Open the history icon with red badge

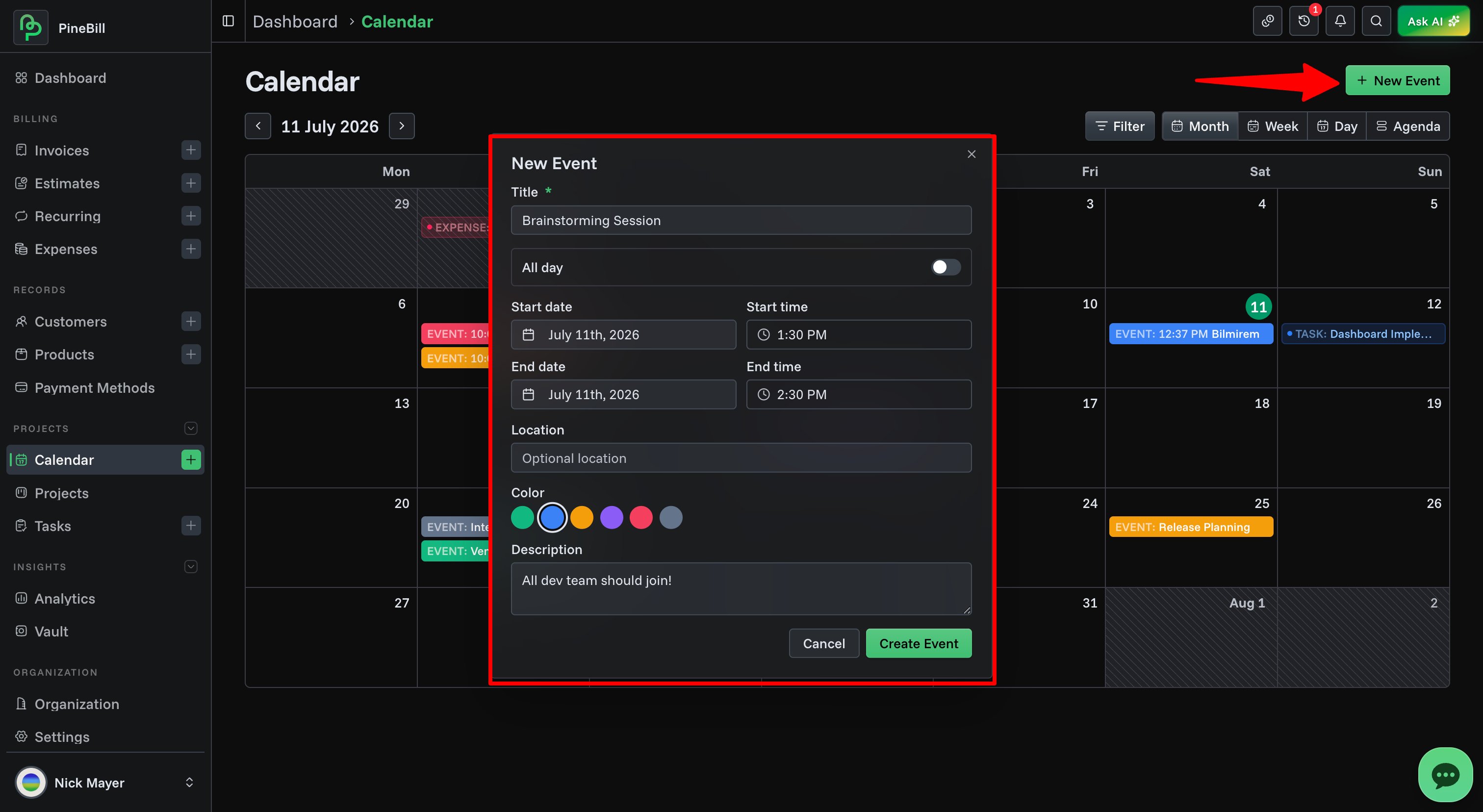click(x=1304, y=21)
